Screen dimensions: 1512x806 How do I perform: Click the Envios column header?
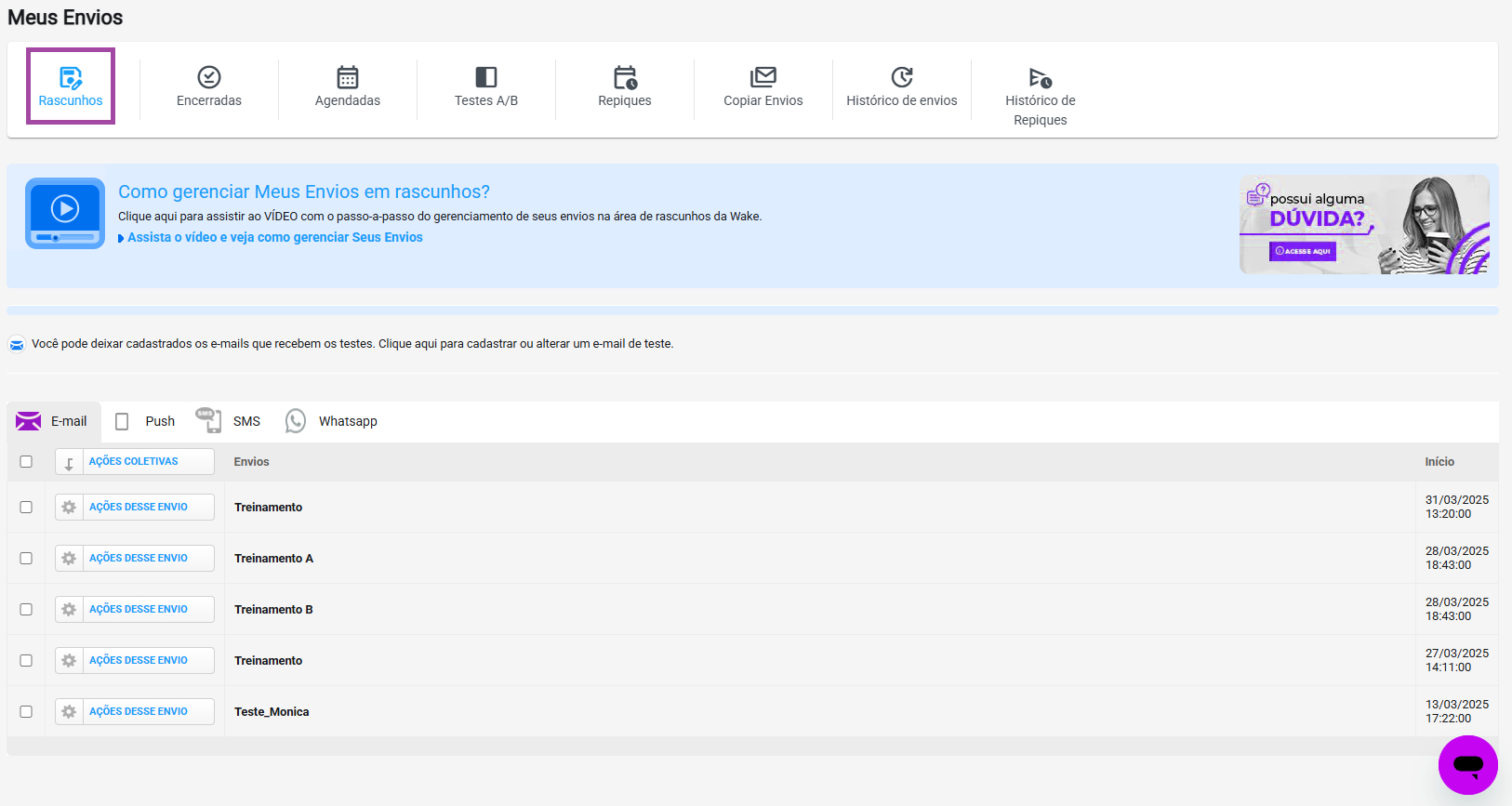coord(251,461)
